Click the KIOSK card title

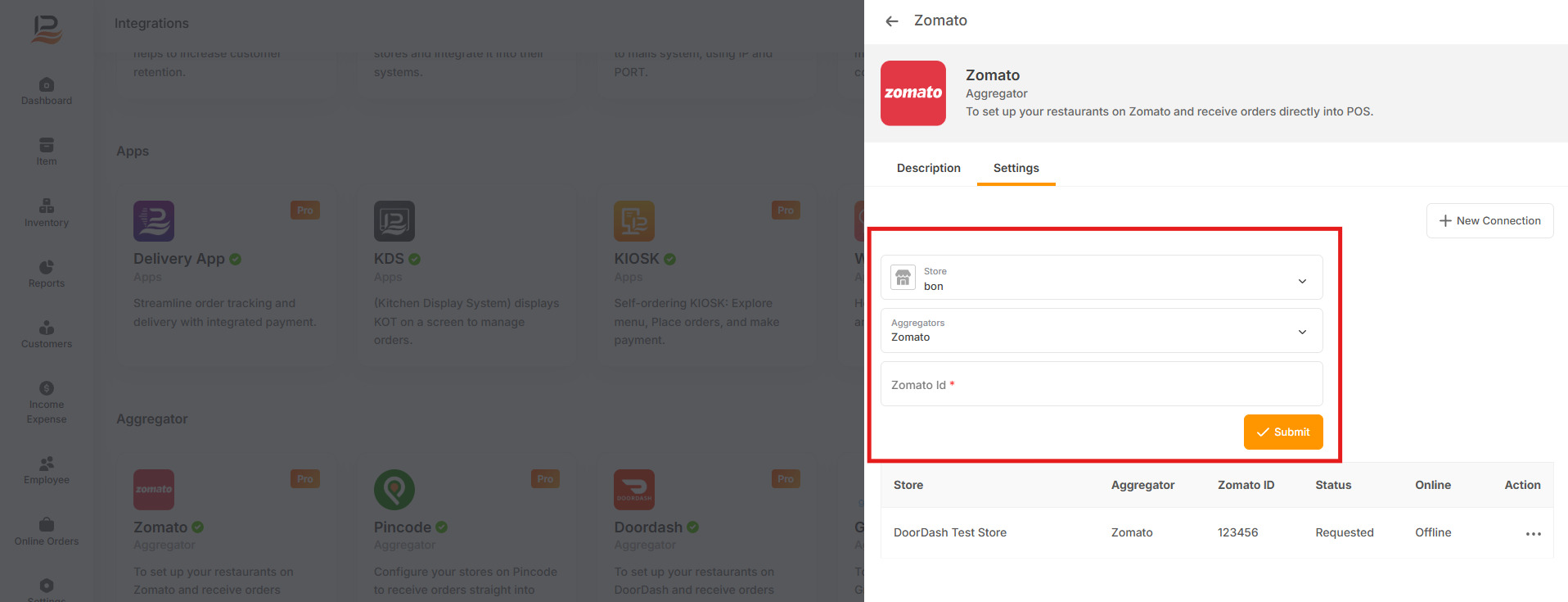[x=637, y=259]
